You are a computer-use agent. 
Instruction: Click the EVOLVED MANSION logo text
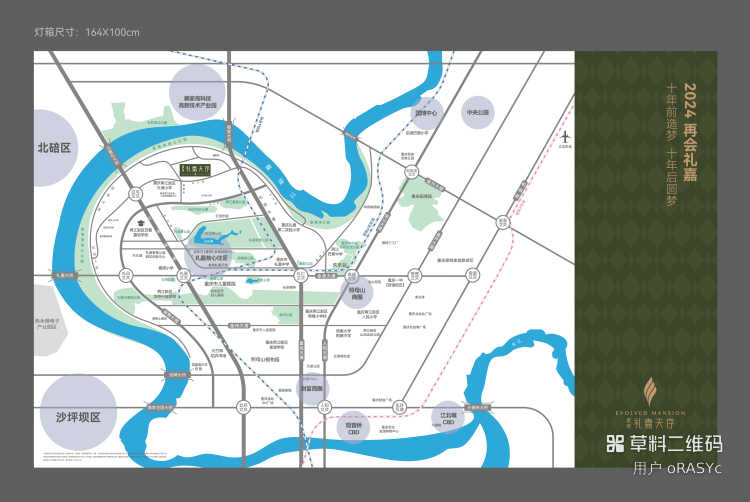coord(650,412)
